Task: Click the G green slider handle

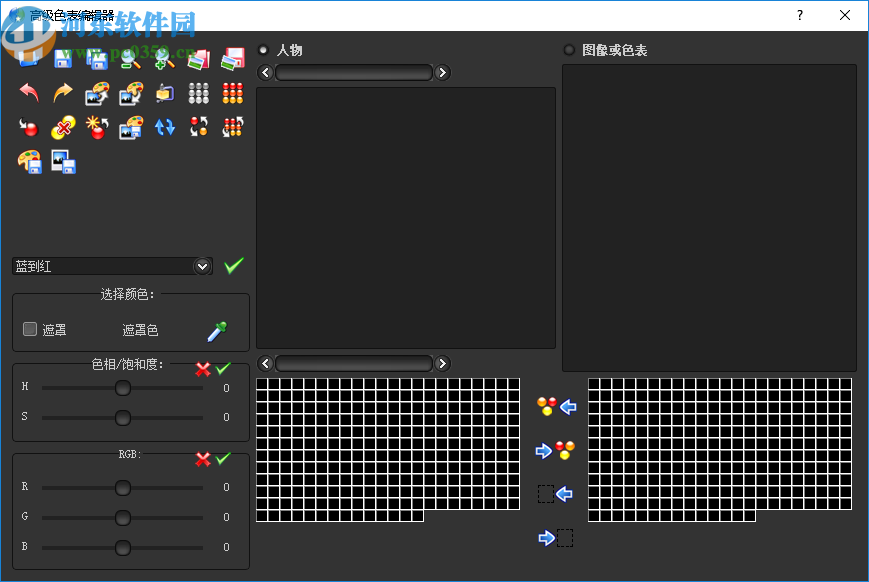Action: (x=123, y=518)
